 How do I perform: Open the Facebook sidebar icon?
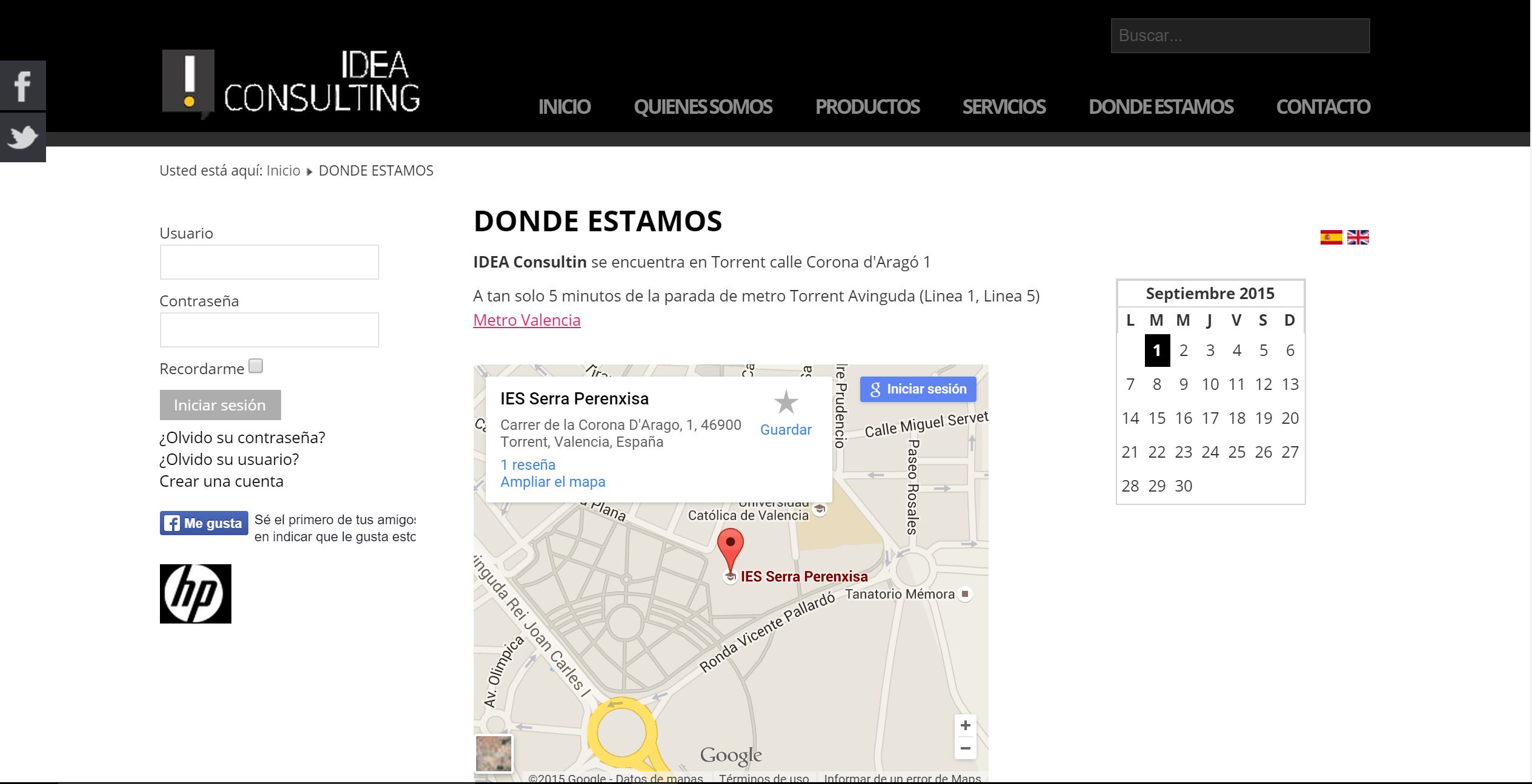click(x=22, y=85)
